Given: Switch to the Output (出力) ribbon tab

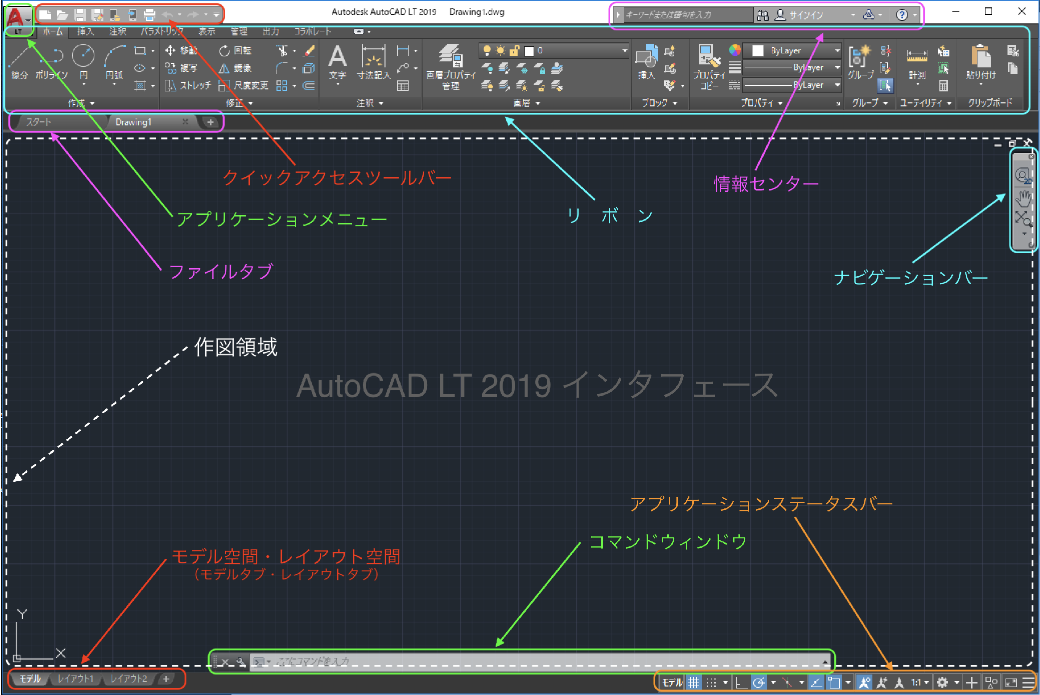Looking at the screenshot, I should coord(271,31).
